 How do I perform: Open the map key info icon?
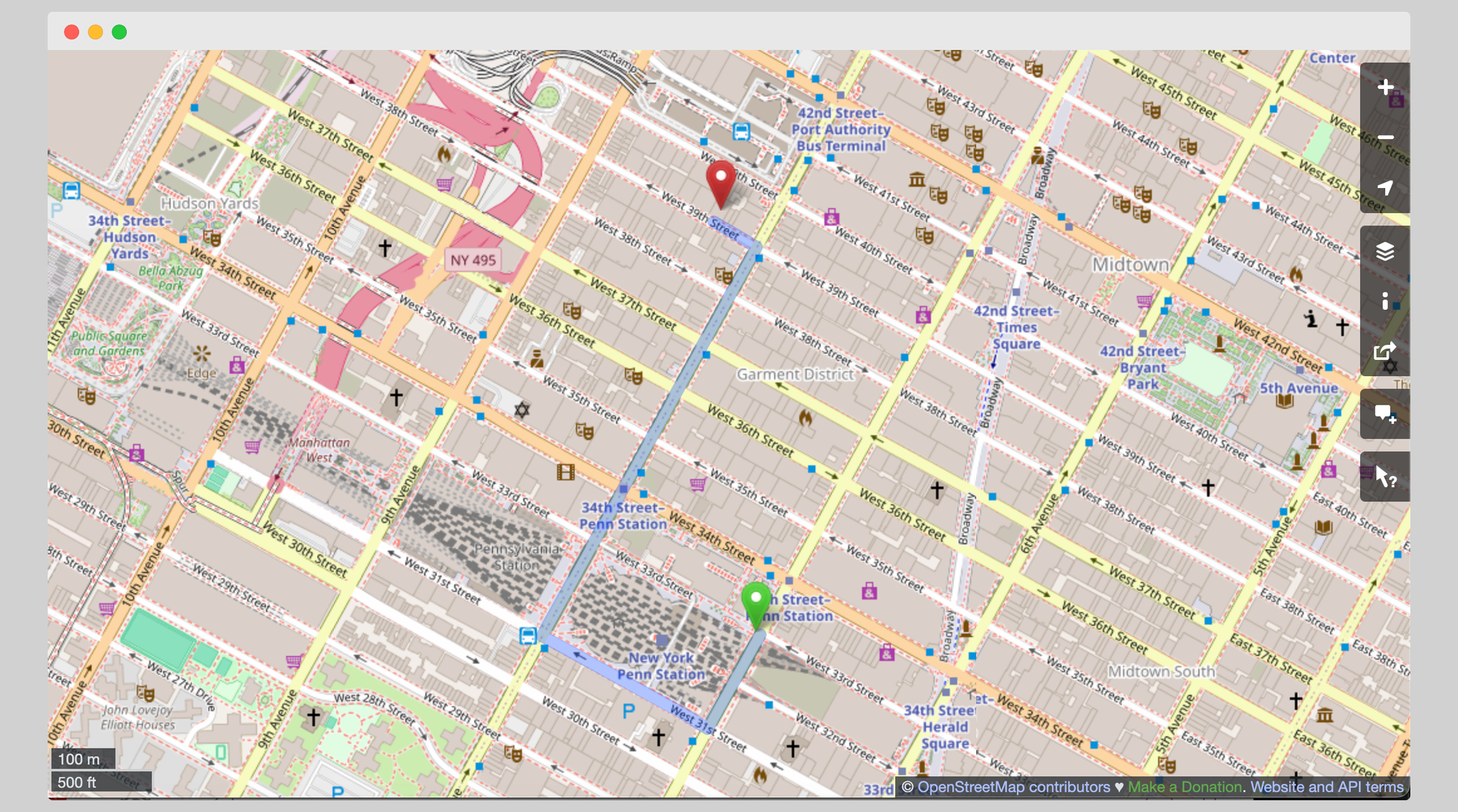(x=1385, y=301)
